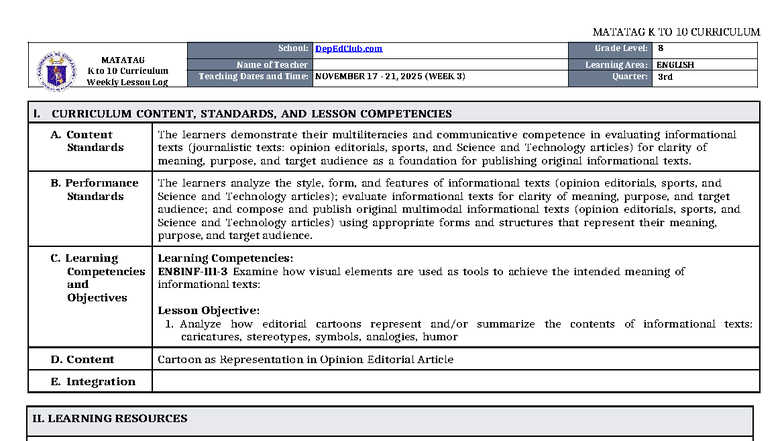Click section heading 'I. CURRICULUM CONTENT, STANDARDS, AND LESSON COMPETENCIES'

pyautogui.click(x=242, y=114)
